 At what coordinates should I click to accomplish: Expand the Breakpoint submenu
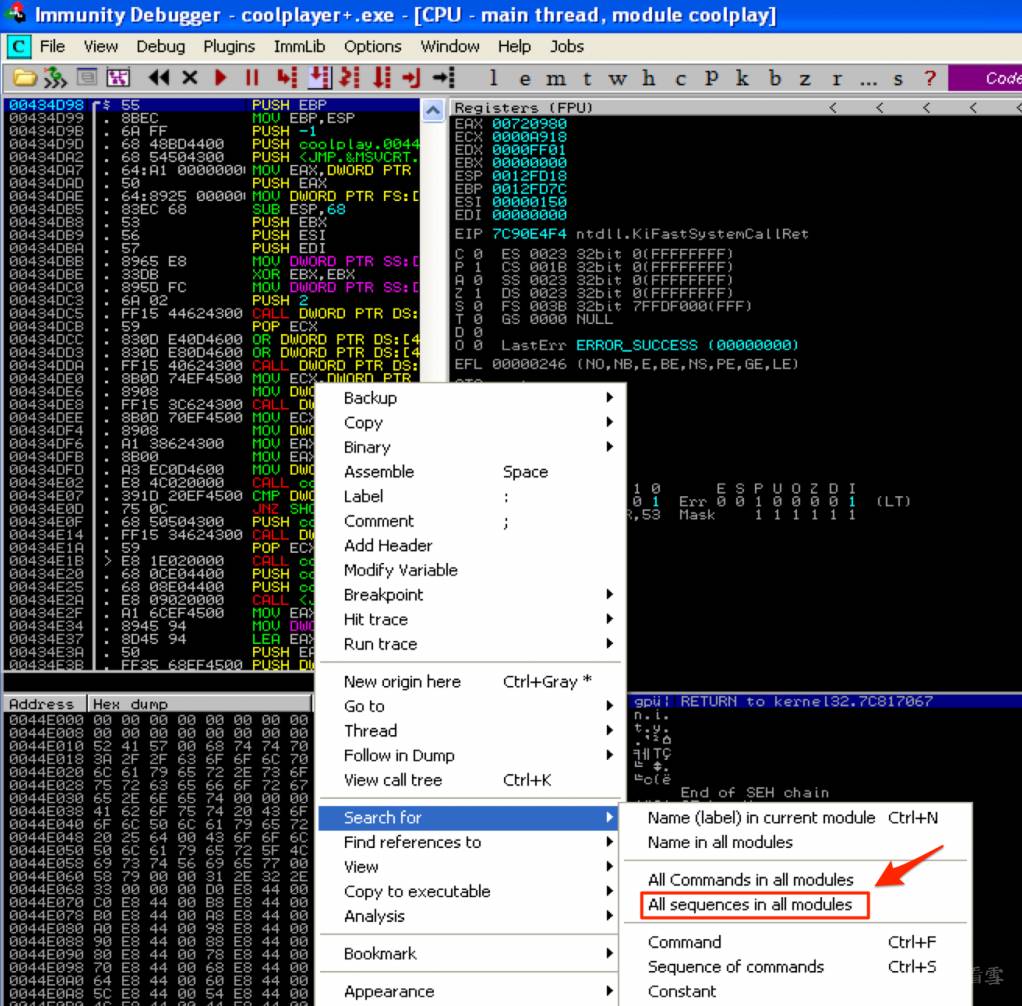point(470,595)
